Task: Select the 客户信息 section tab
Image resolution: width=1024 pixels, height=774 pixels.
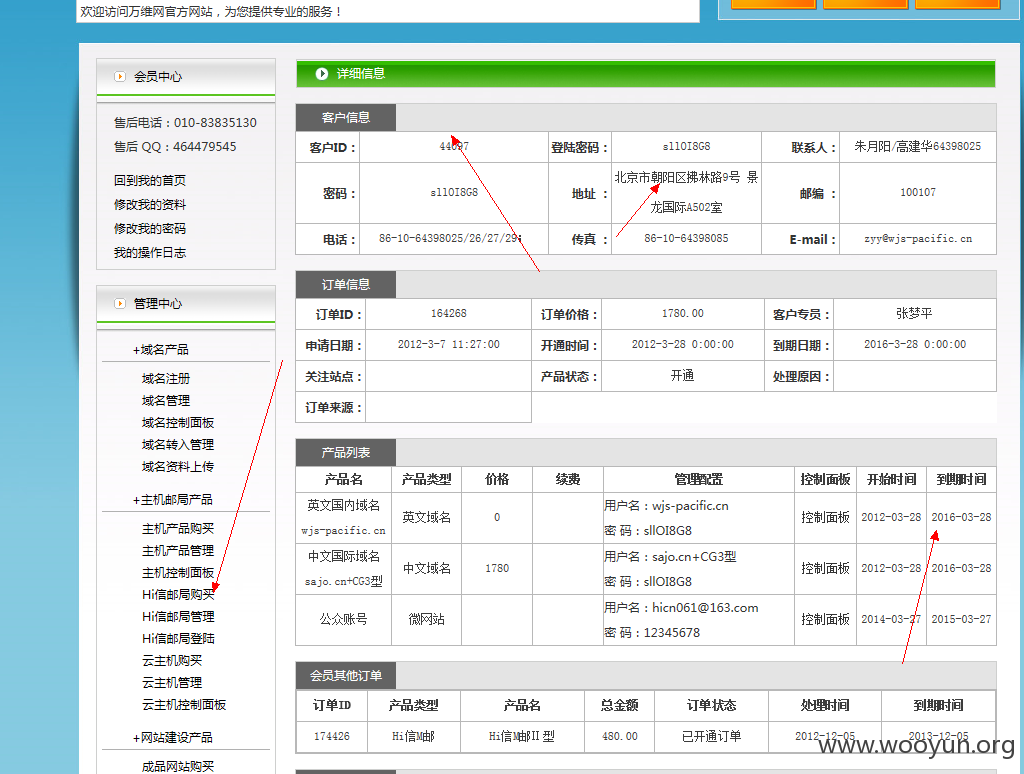Action: pyautogui.click(x=345, y=118)
